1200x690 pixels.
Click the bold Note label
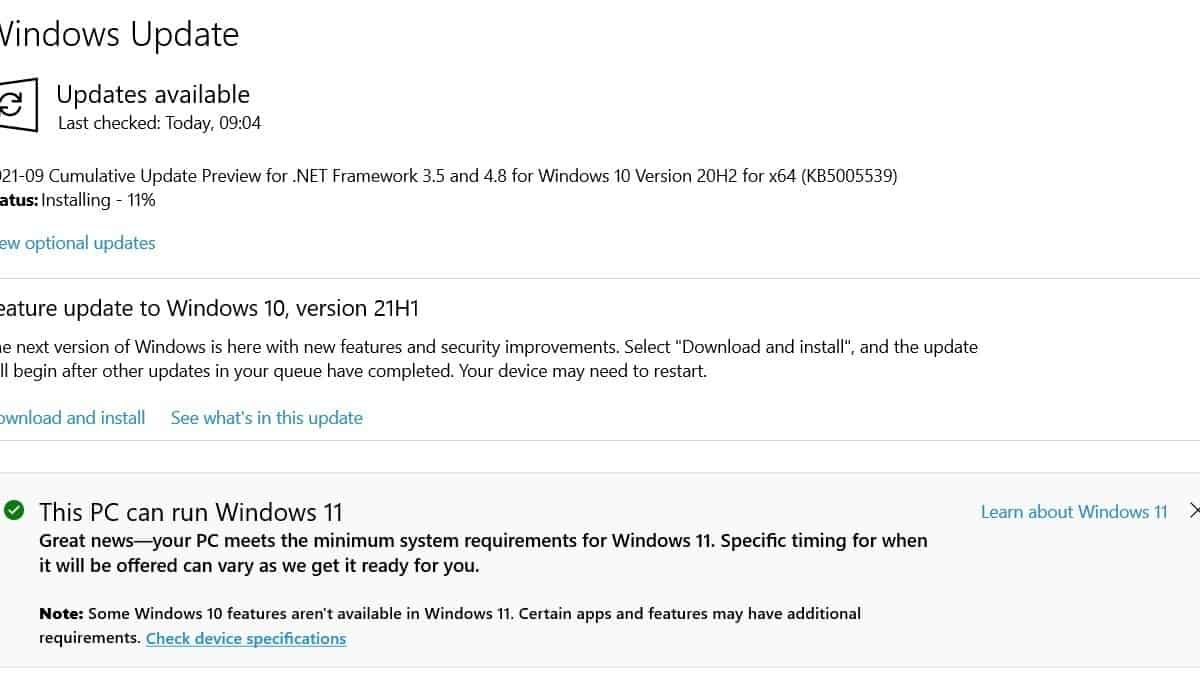point(61,613)
